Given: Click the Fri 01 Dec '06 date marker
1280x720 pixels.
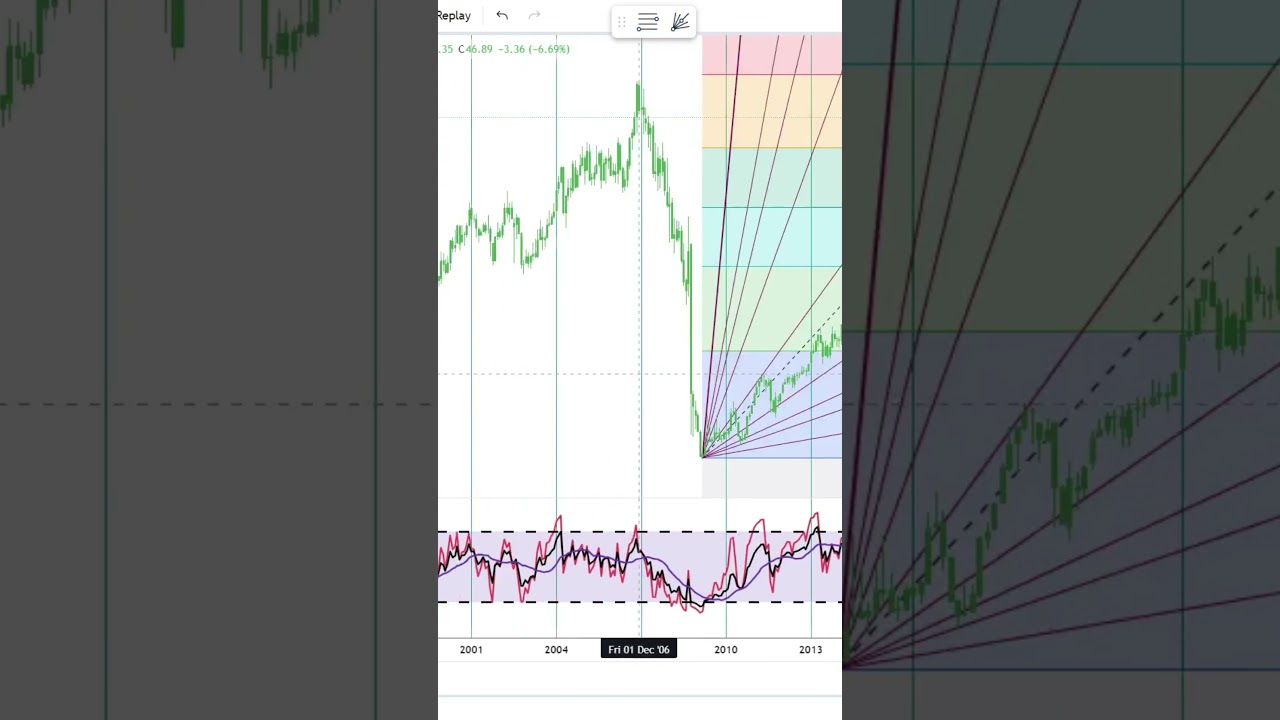Looking at the screenshot, I should 639,650.
